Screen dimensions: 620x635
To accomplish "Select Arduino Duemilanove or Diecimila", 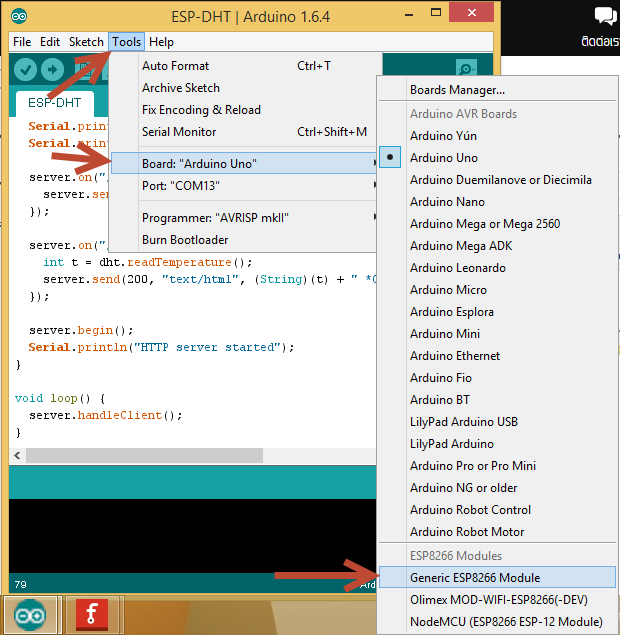I will pos(497,179).
